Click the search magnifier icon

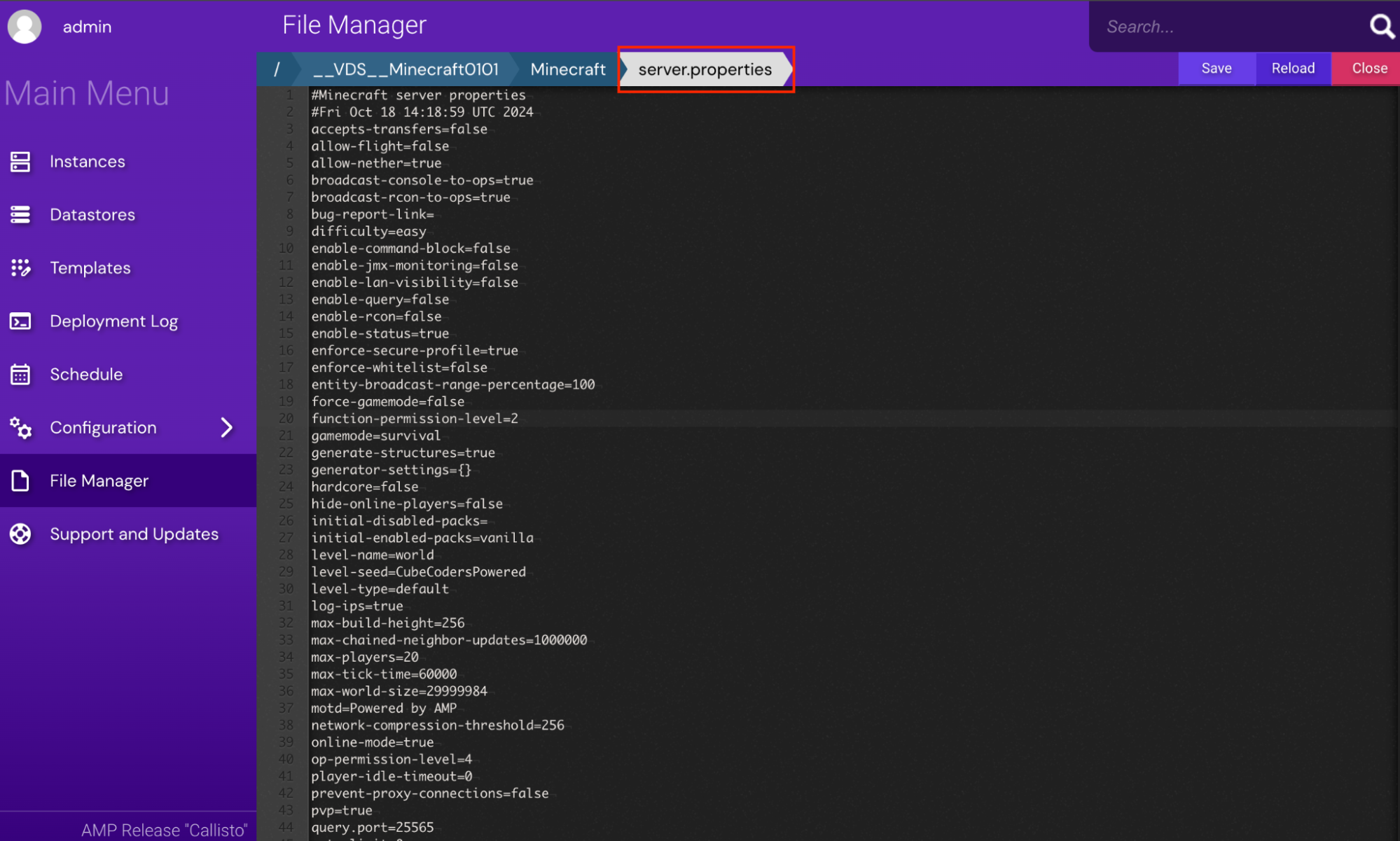click(1381, 26)
